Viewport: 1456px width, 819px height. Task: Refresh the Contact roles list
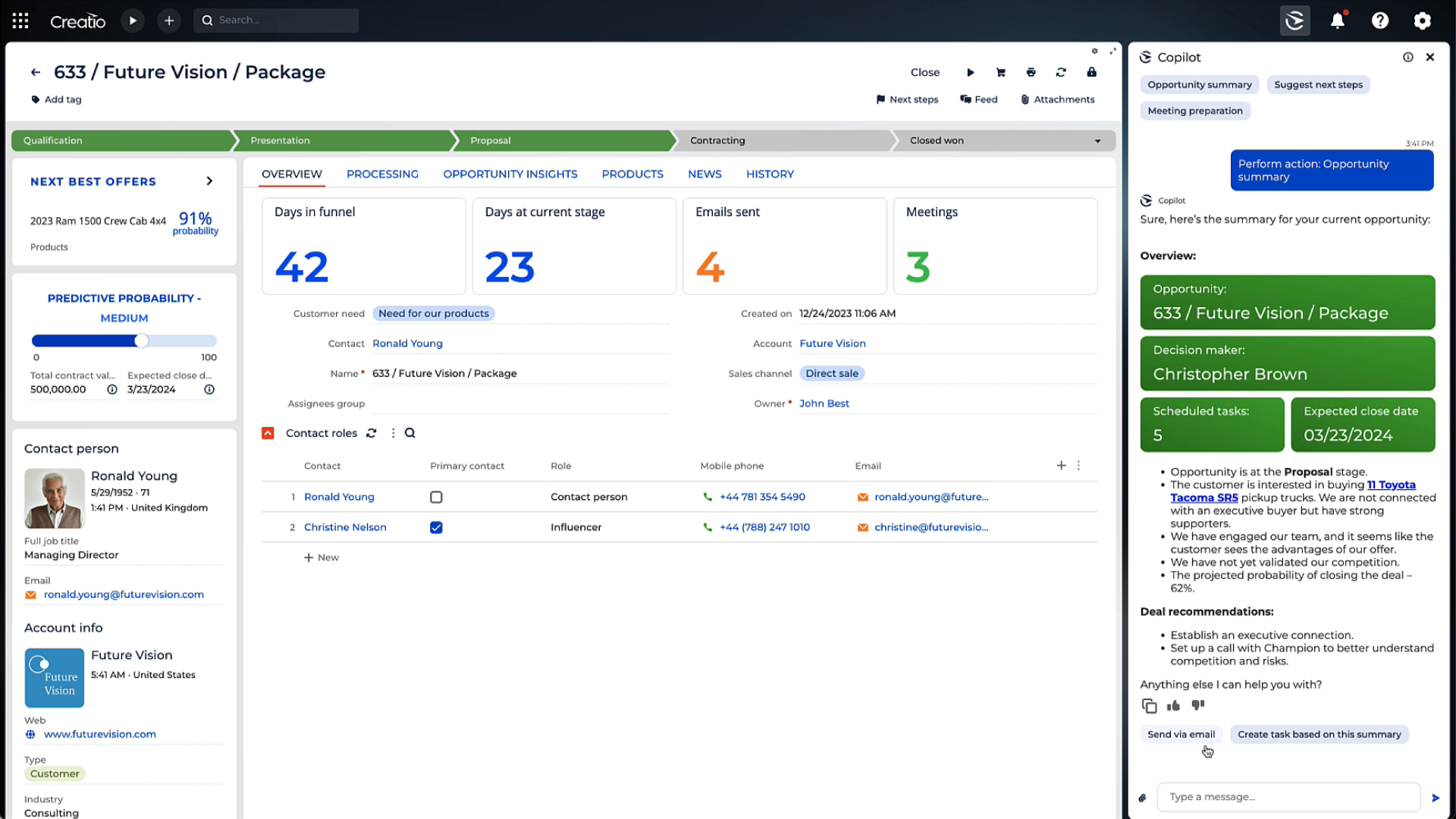point(371,433)
